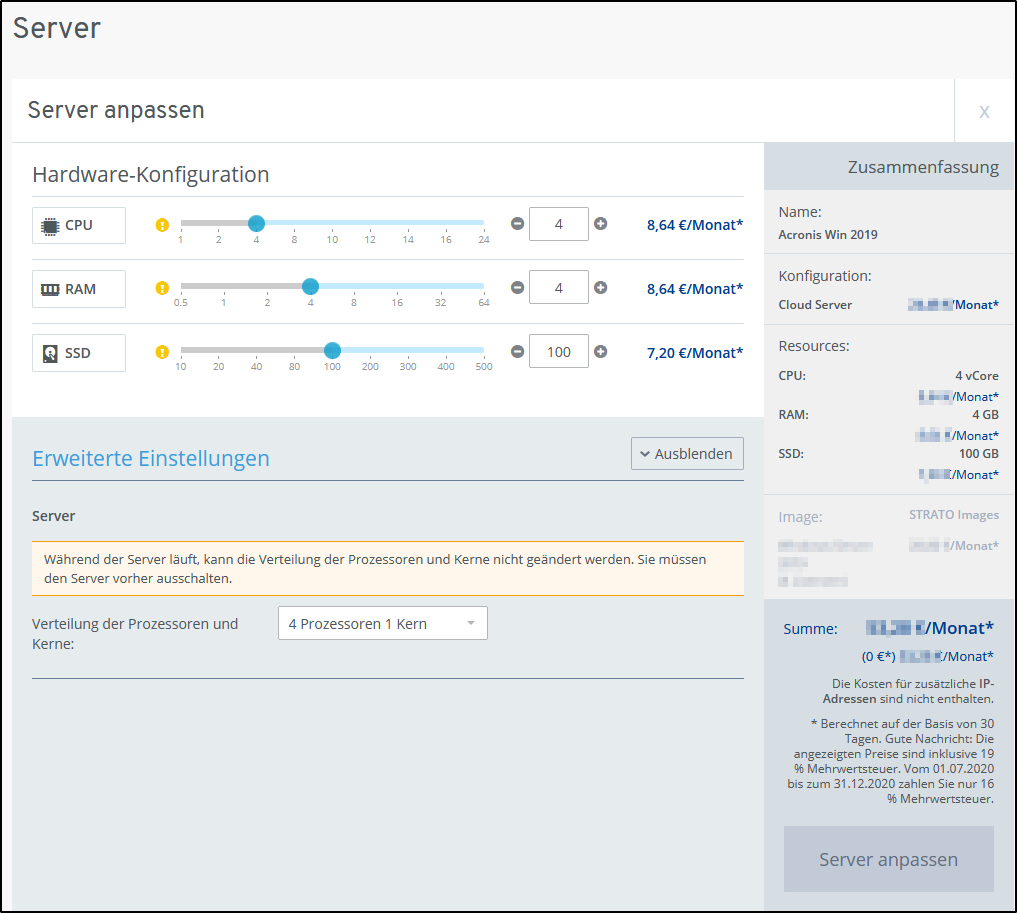
Task: Click the CPU slider handle
Action: tap(256, 223)
